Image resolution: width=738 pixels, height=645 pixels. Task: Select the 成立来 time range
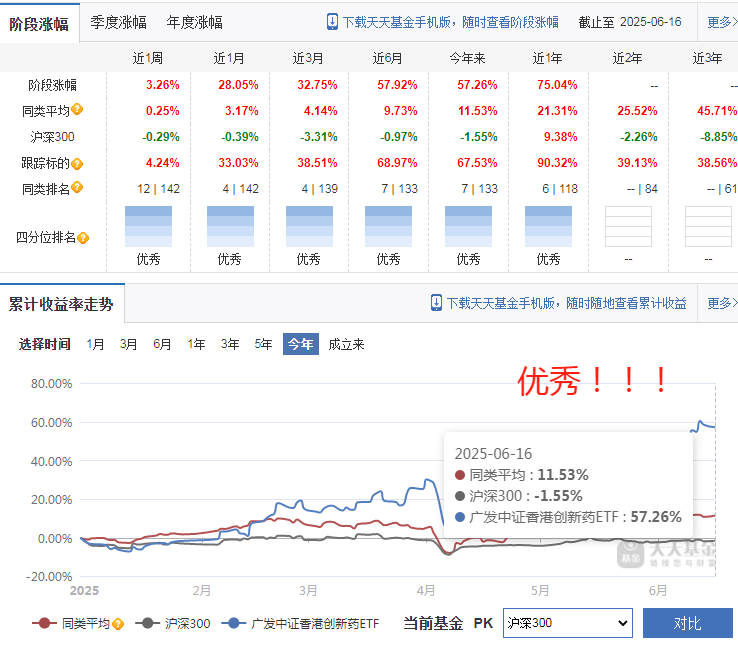pos(346,344)
